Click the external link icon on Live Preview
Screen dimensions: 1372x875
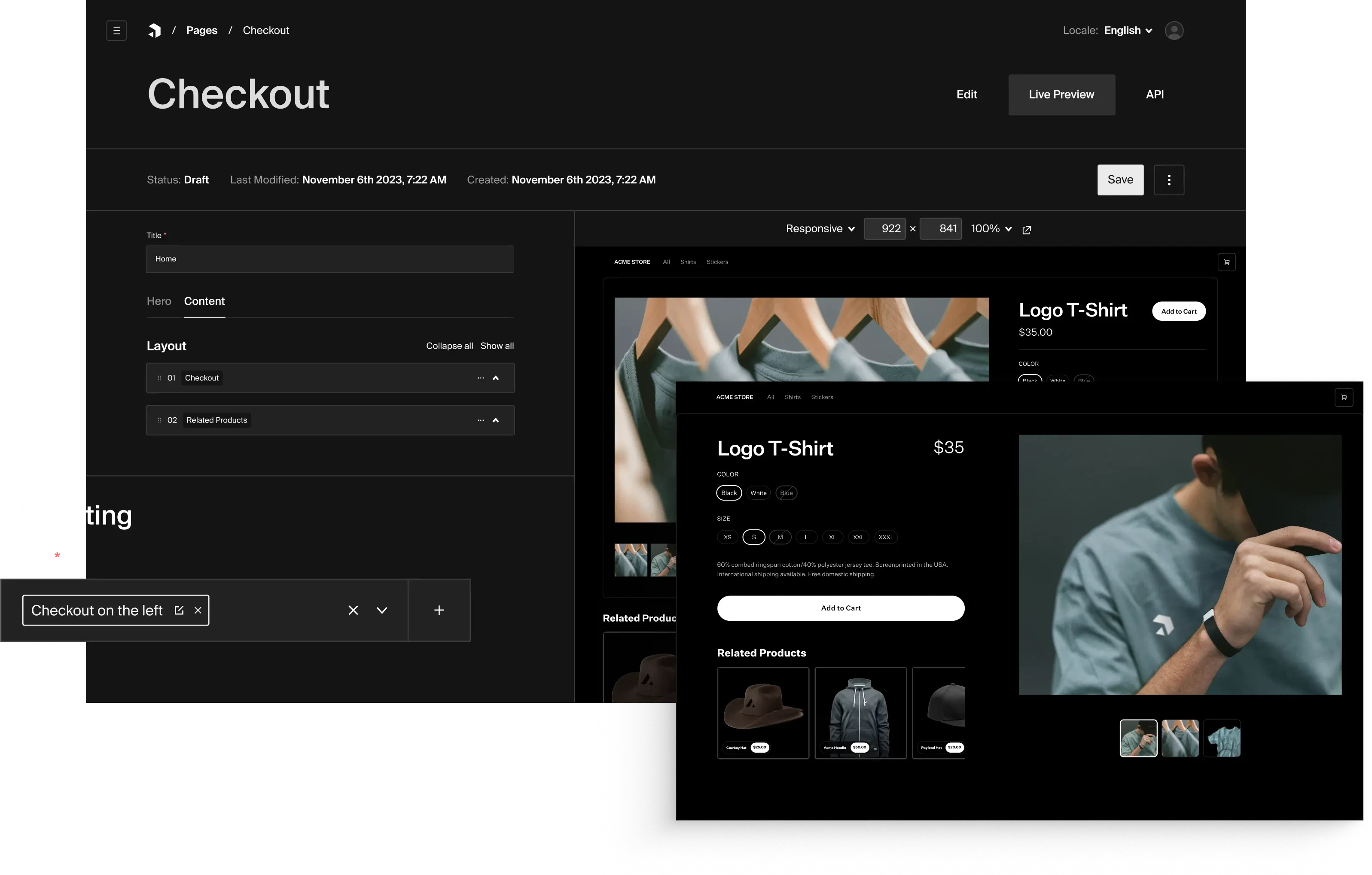[x=1027, y=229]
